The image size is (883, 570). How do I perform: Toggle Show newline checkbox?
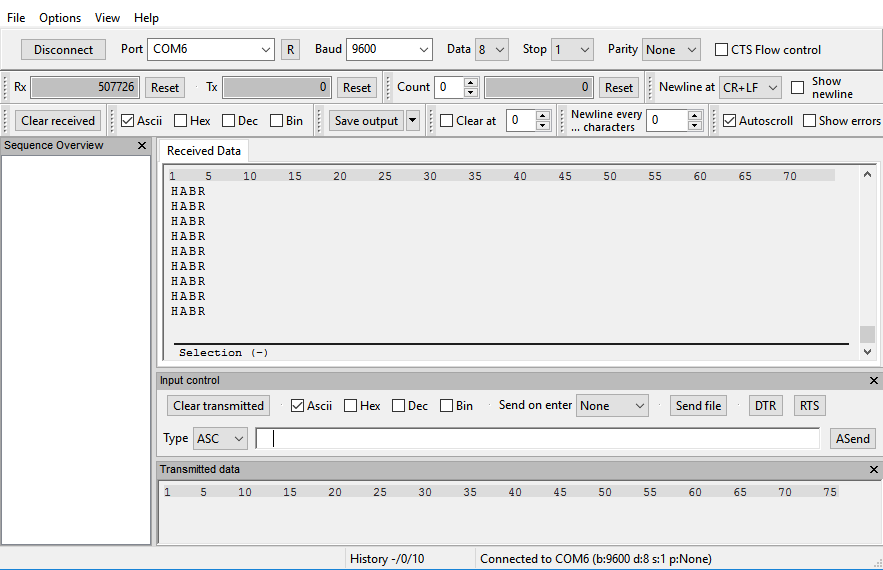pyautogui.click(x=797, y=87)
